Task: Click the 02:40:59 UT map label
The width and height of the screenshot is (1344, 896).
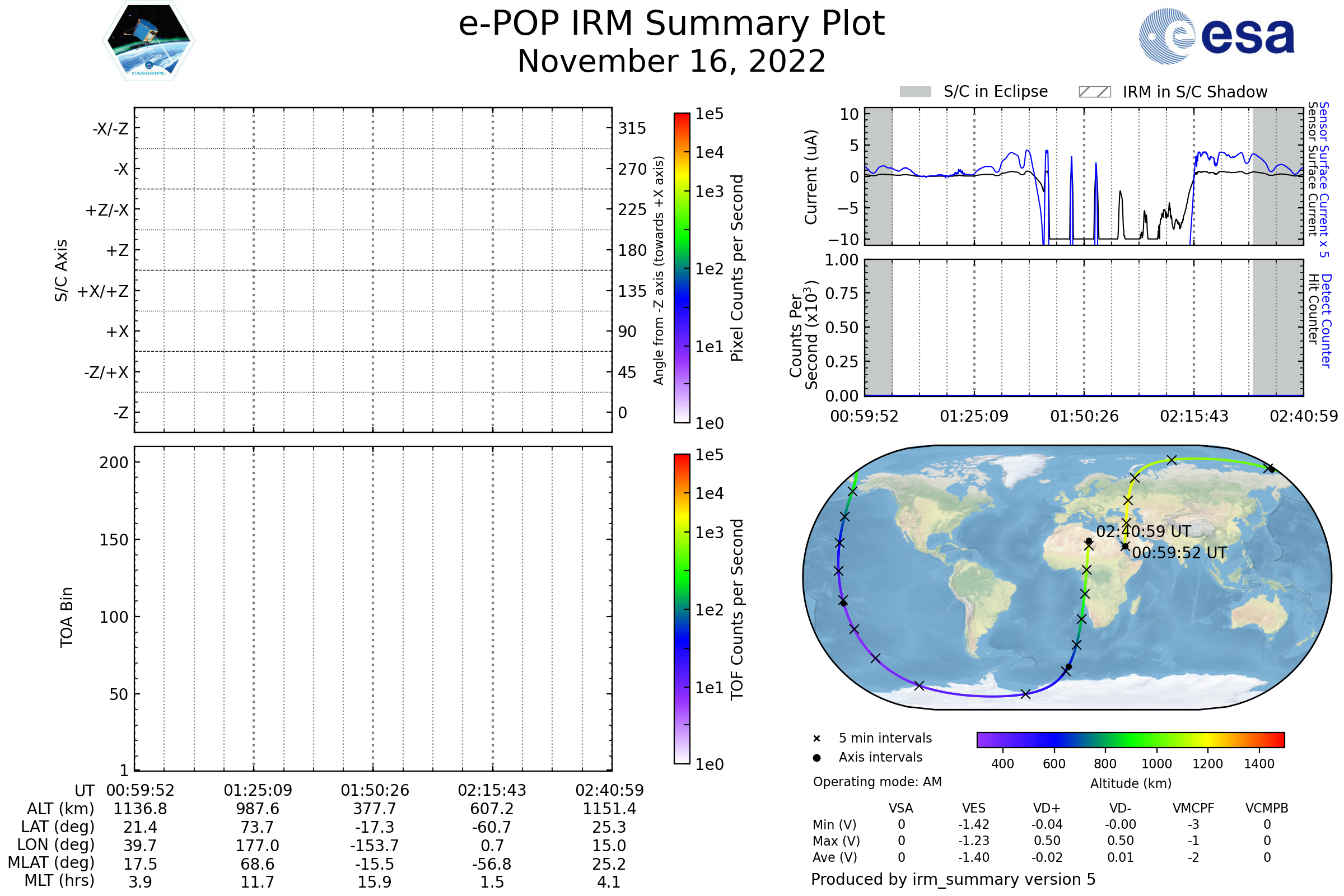Action: (x=1143, y=532)
